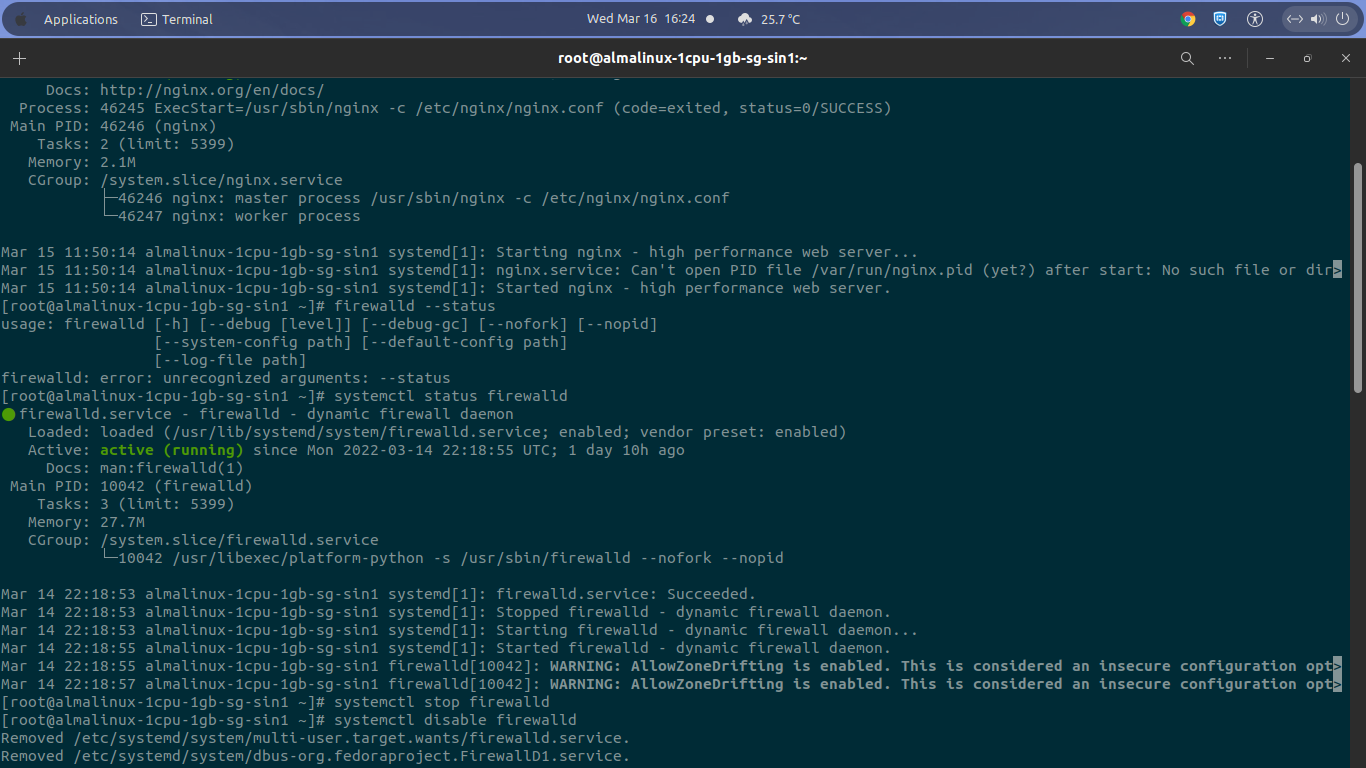Click the power icon in the system tray
1366x768 pixels.
tap(1340, 19)
